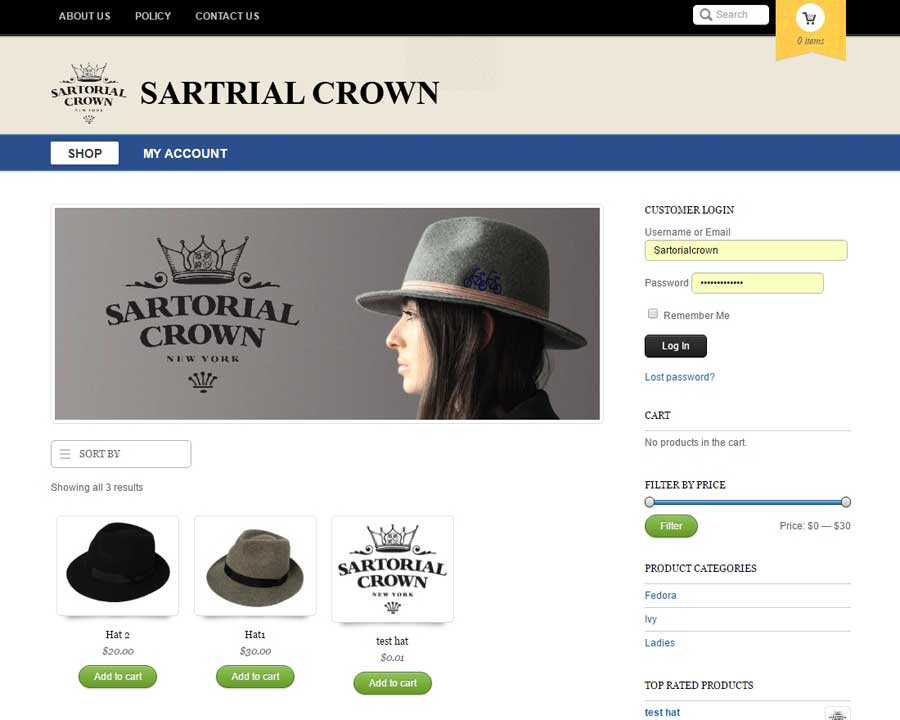
Task: Click the right price slider handle
Action: point(845,502)
